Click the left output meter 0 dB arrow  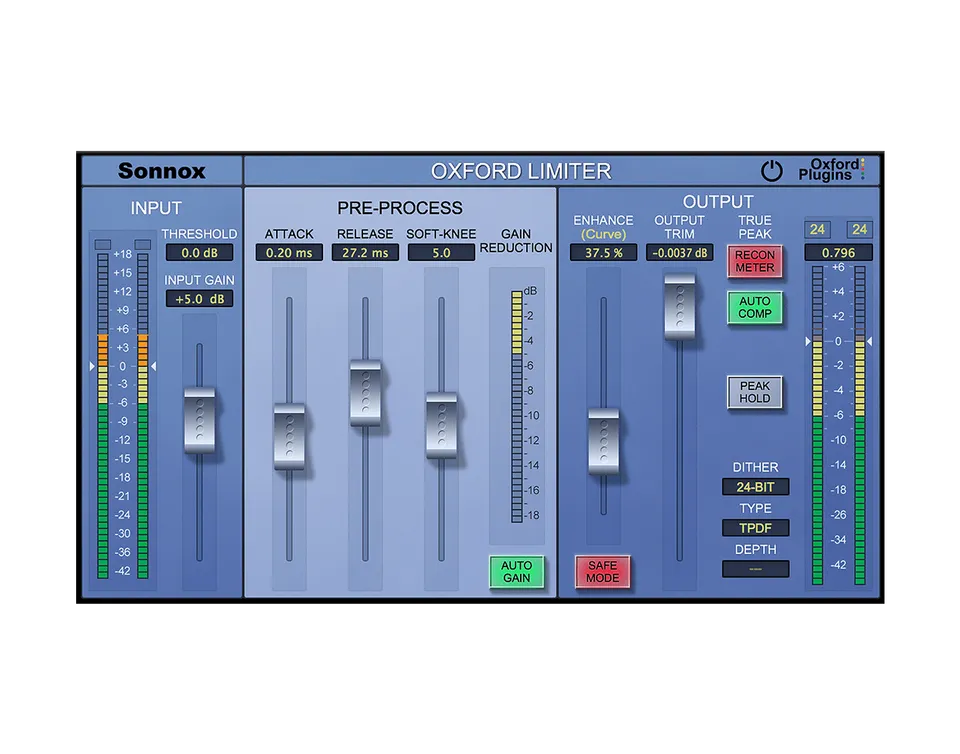coord(808,341)
